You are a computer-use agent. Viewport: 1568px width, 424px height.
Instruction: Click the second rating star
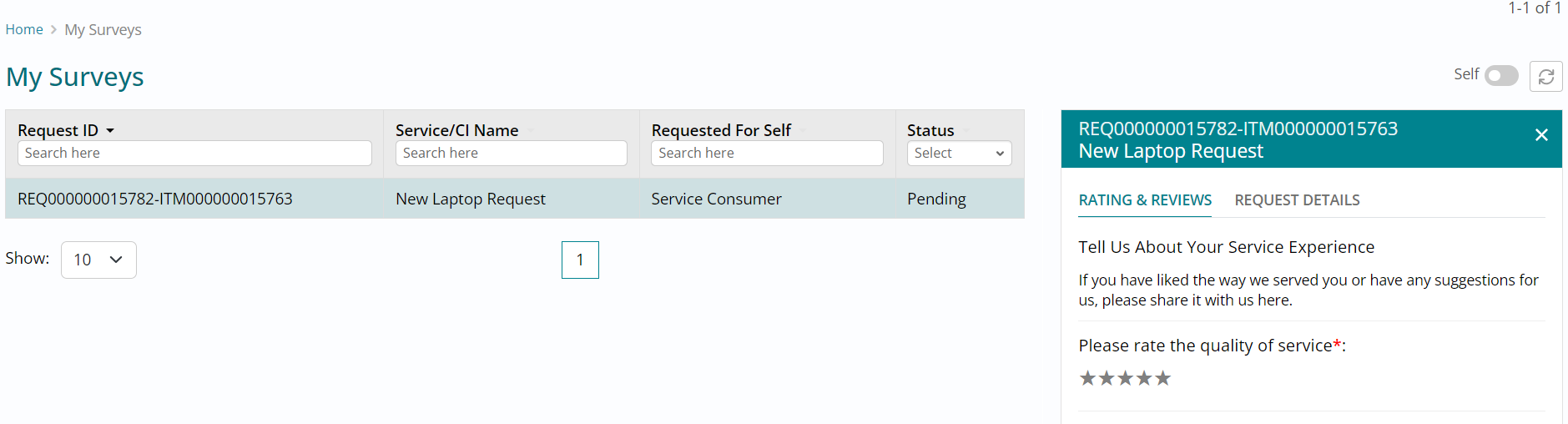1107,378
